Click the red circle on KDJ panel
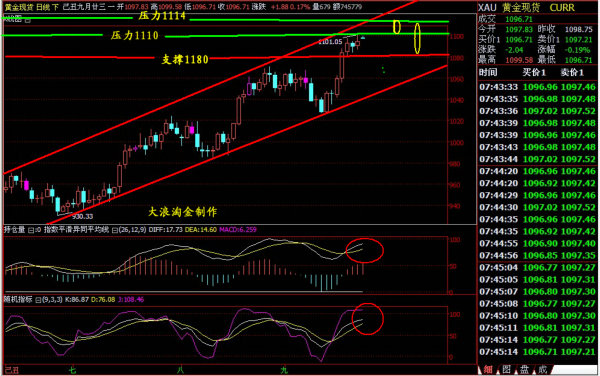The image size is (600, 376). click(367, 319)
